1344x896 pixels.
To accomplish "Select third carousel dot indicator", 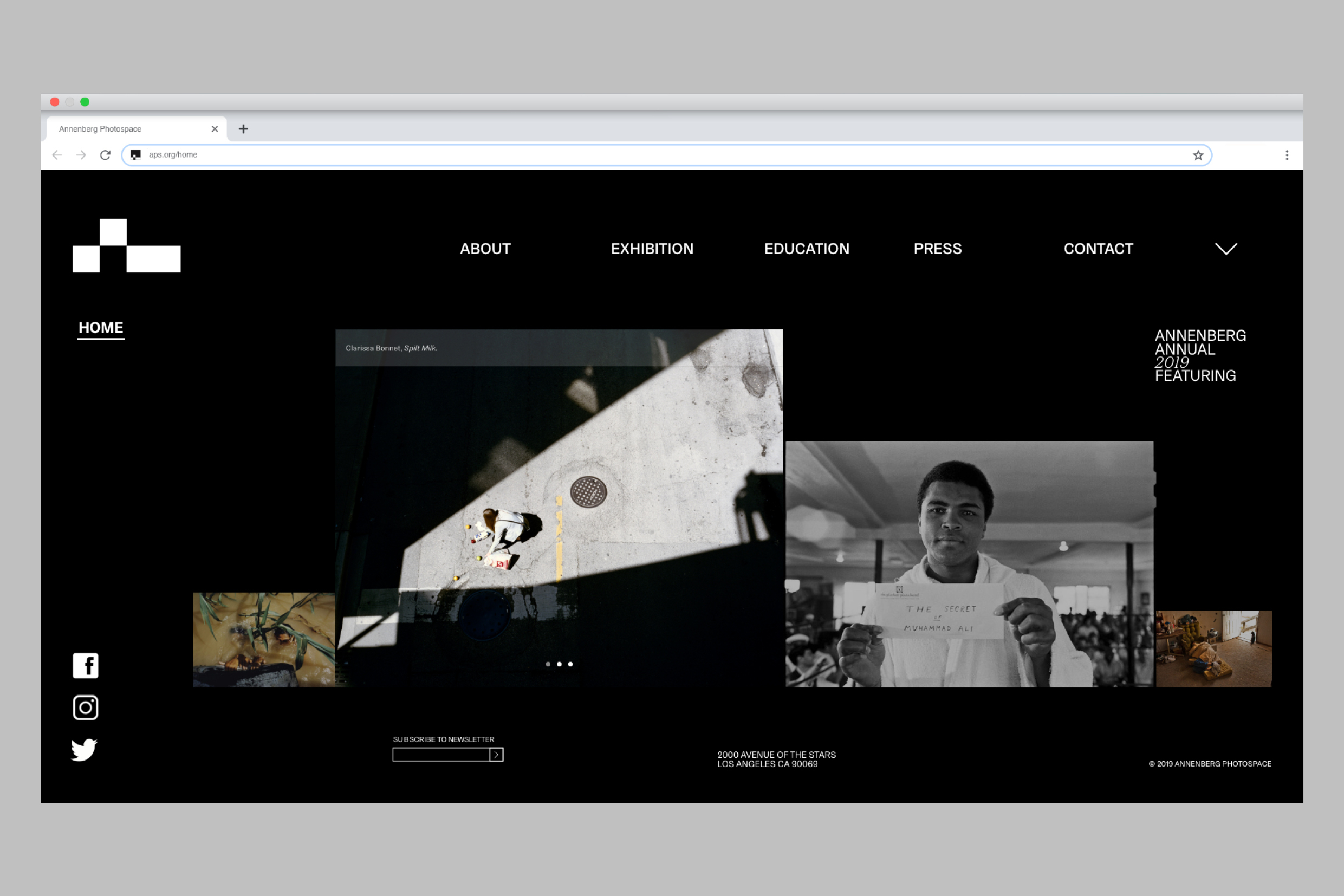I will 570,664.
